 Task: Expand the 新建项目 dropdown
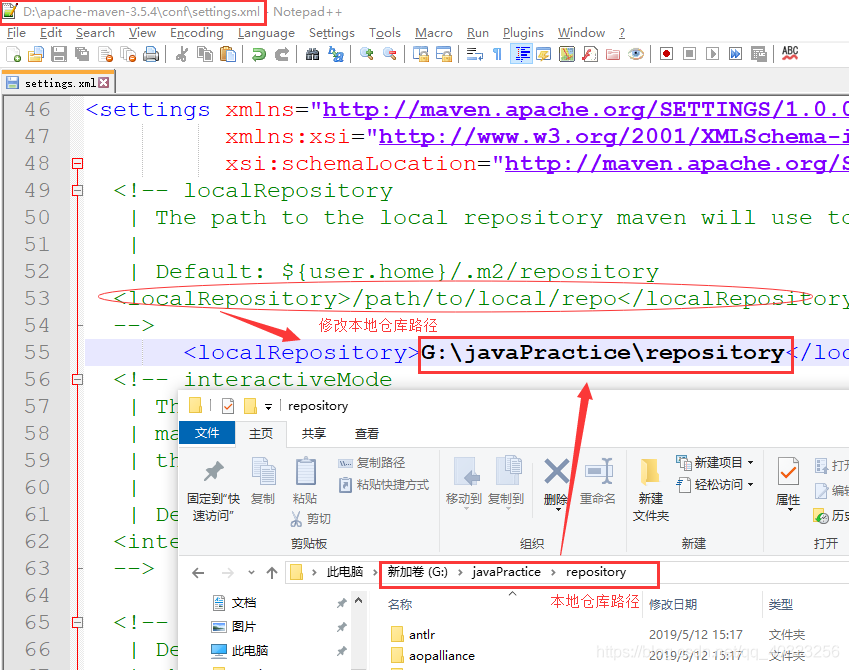coord(715,463)
